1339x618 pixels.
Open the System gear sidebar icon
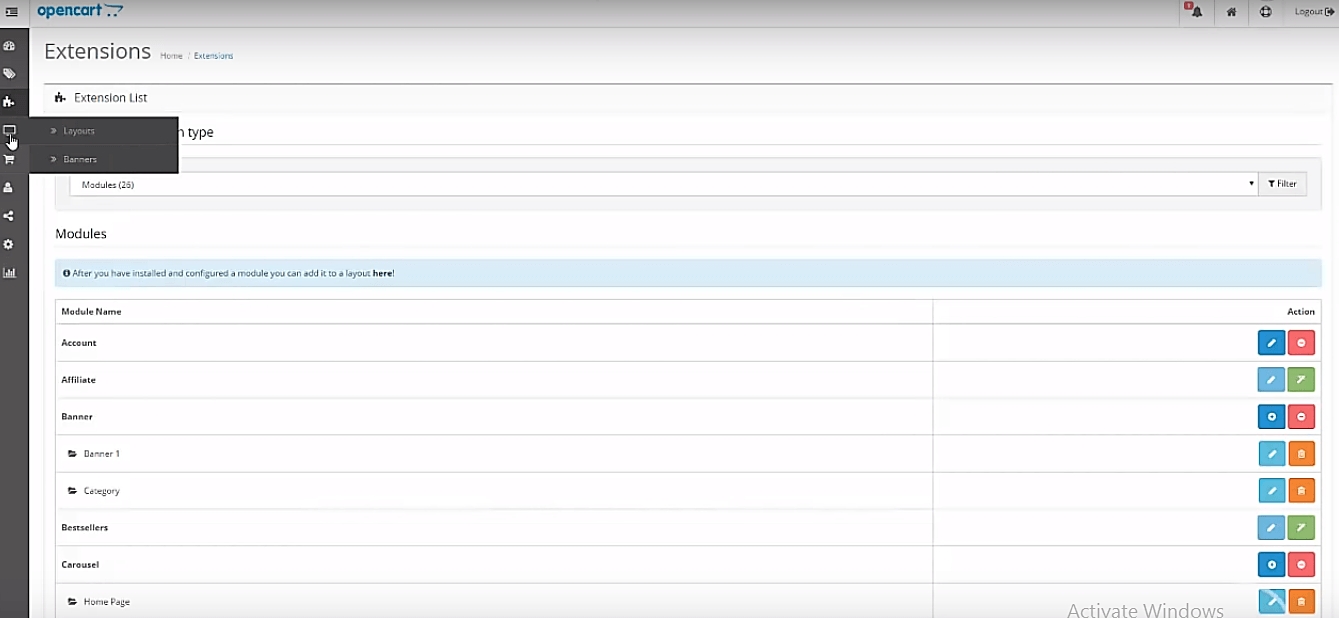(9, 244)
